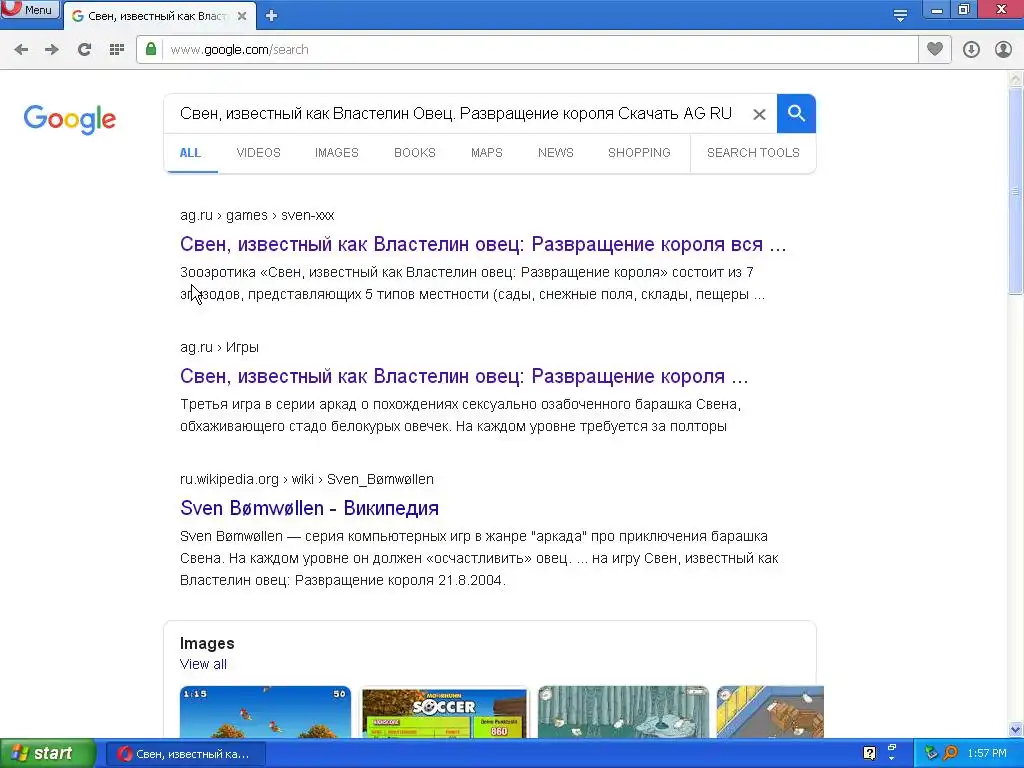Screen dimensions: 1024x768
Task: Go forward to next page
Action: coord(52,50)
